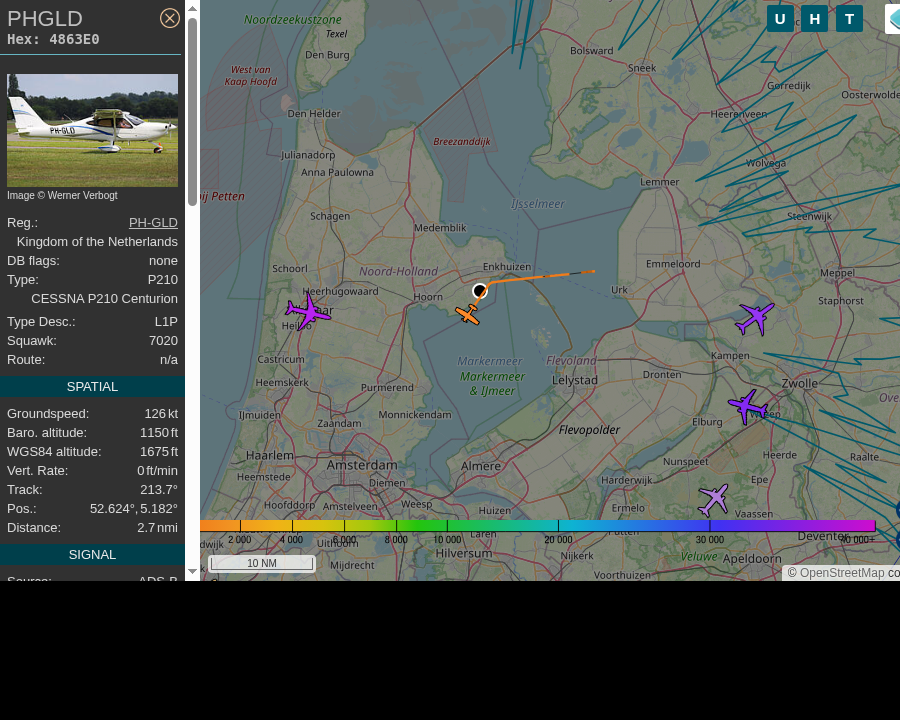
Task: Toggle the T map button
Action: coord(849,19)
